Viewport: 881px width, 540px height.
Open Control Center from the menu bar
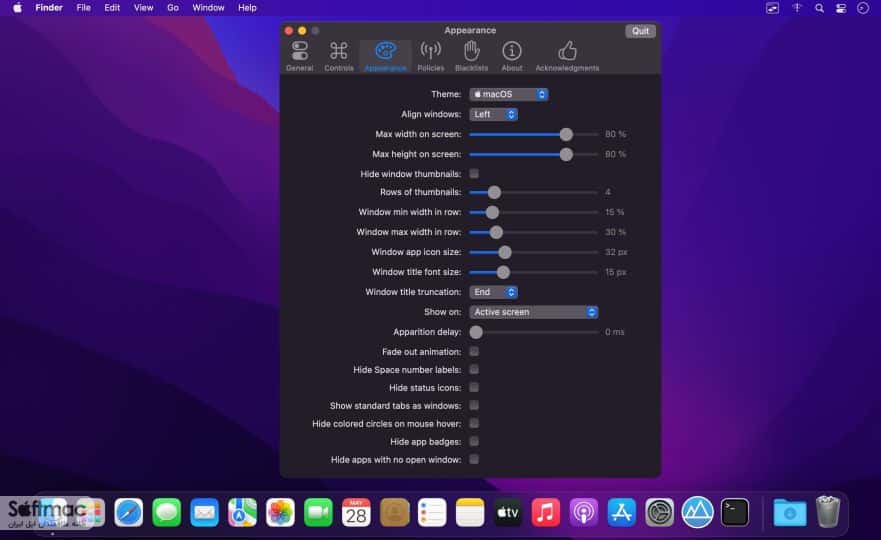841,8
